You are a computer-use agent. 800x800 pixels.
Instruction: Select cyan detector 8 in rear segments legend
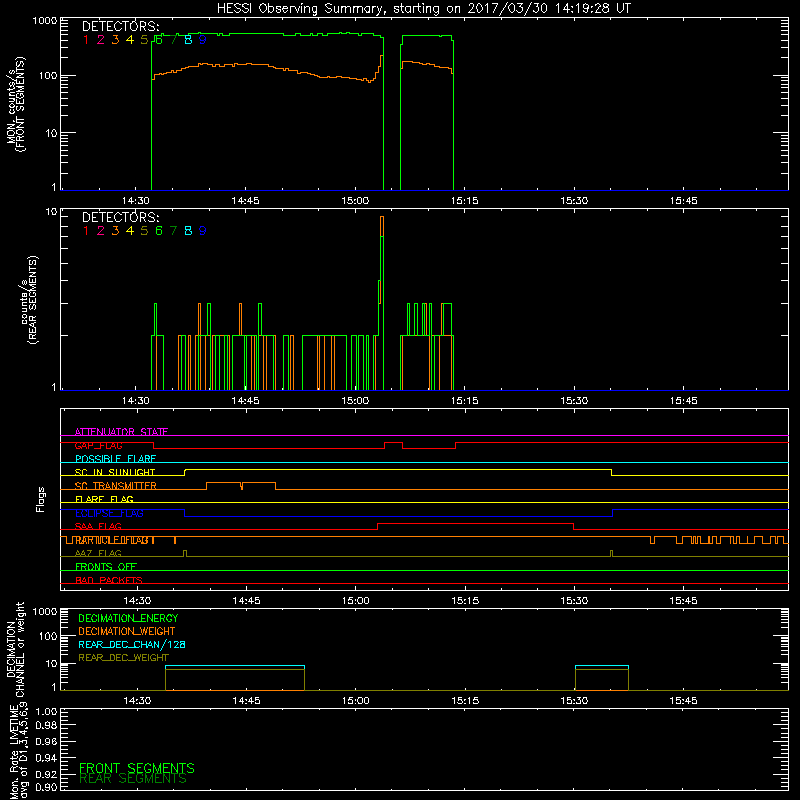coord(188,231)
